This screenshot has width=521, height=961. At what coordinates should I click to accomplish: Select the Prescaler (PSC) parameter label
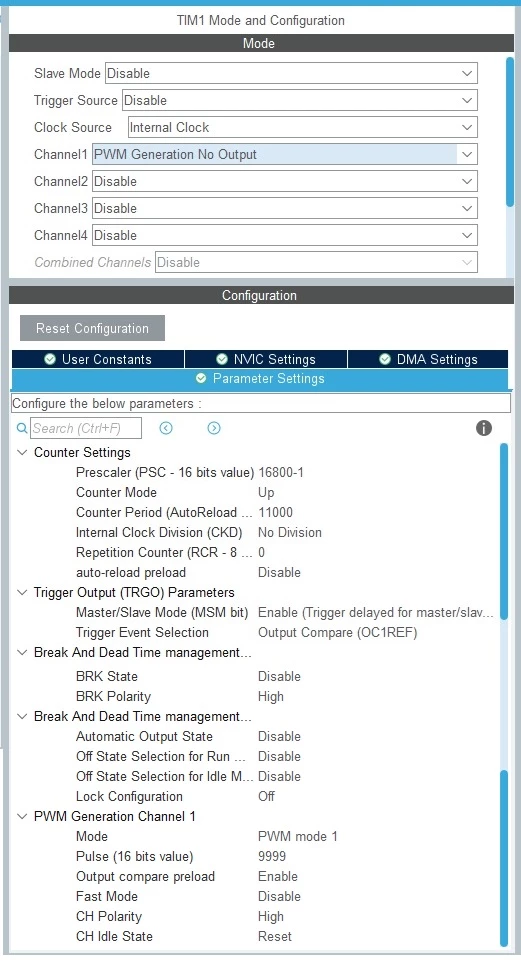point(165,473)
